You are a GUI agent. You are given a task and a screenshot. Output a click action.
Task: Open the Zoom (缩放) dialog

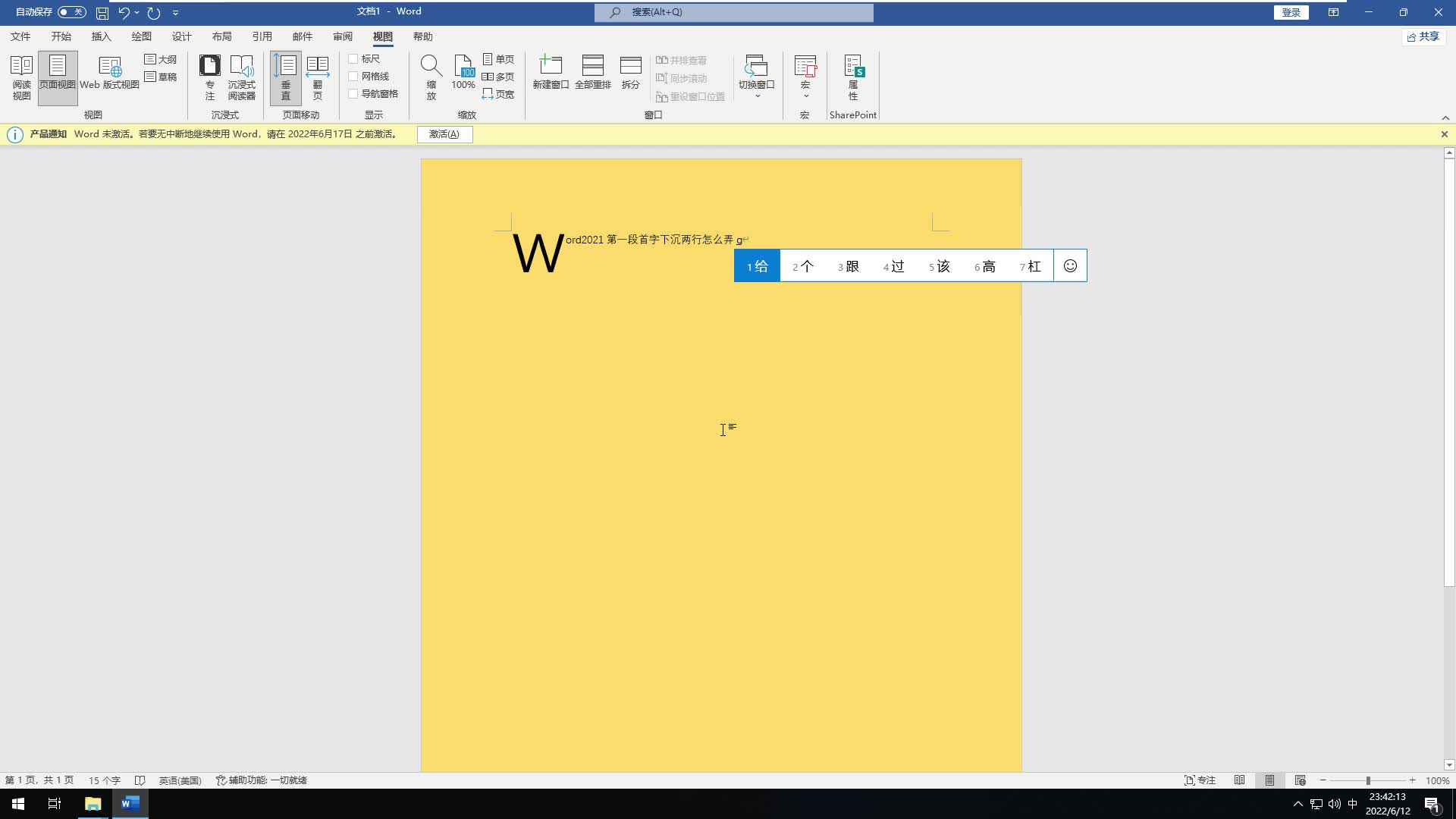(x=431, y=77)
